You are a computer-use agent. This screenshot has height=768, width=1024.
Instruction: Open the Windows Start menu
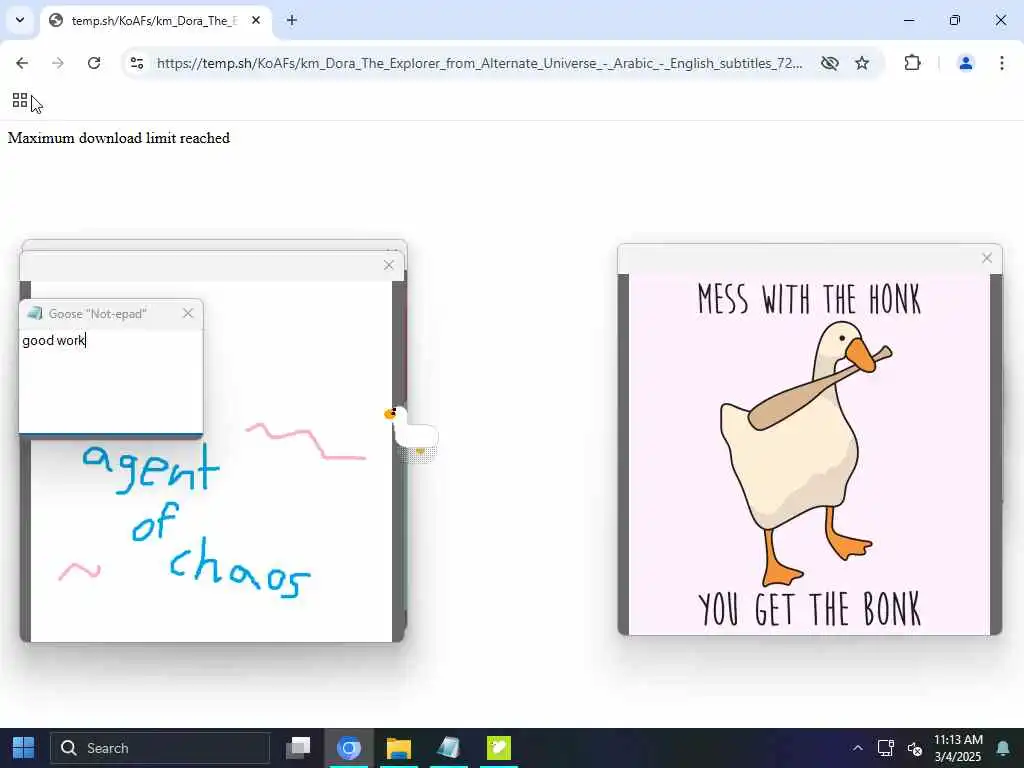pyautogui.click(x=24, y=748)
